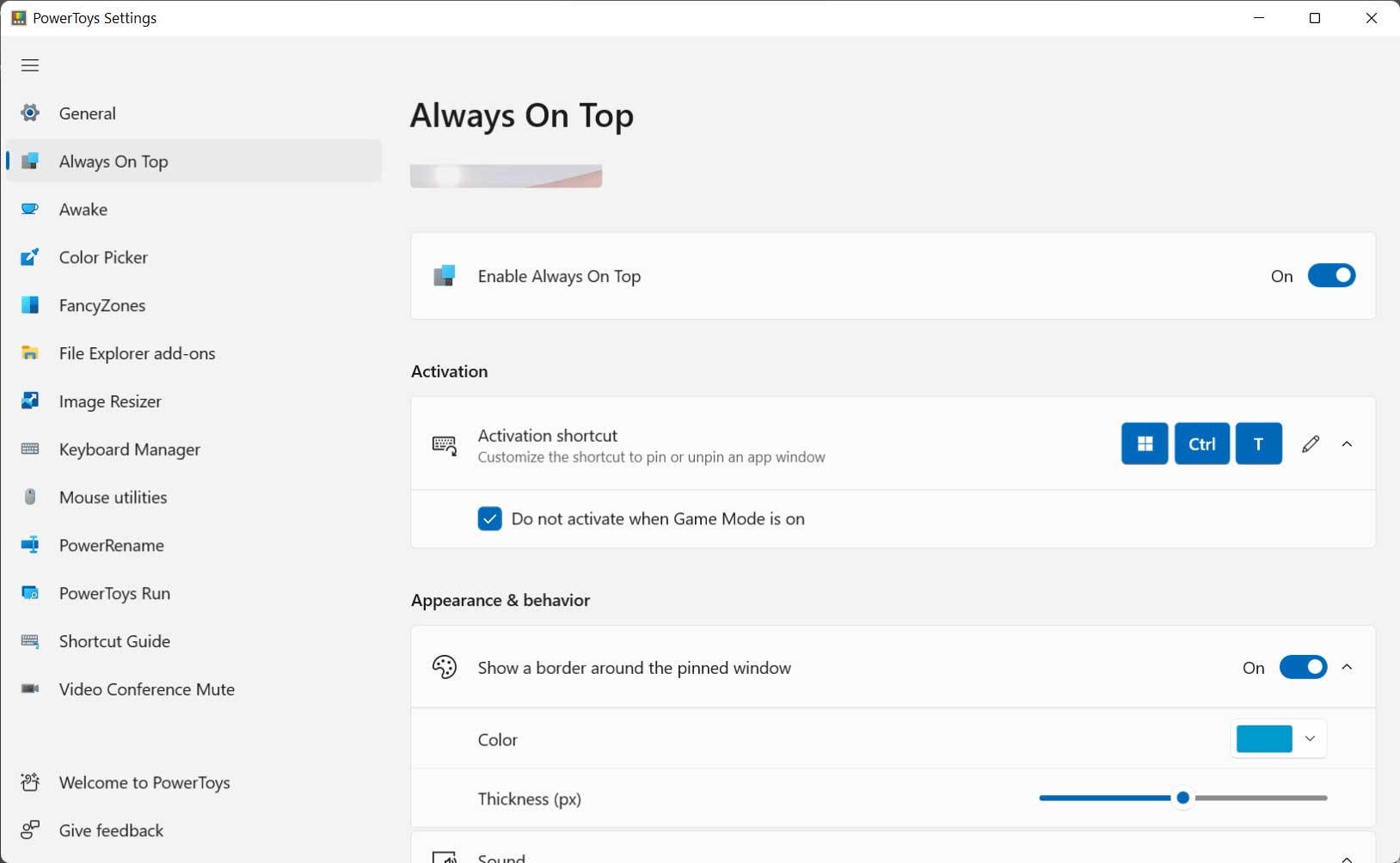The image size is (1400, 863).
Task: Click the icon beside Enable Always On Top
Action: (x=444, y=276)
